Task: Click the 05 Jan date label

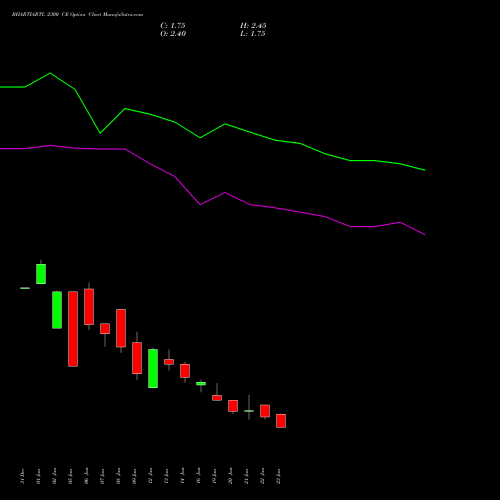Action: tap(70, 476)
